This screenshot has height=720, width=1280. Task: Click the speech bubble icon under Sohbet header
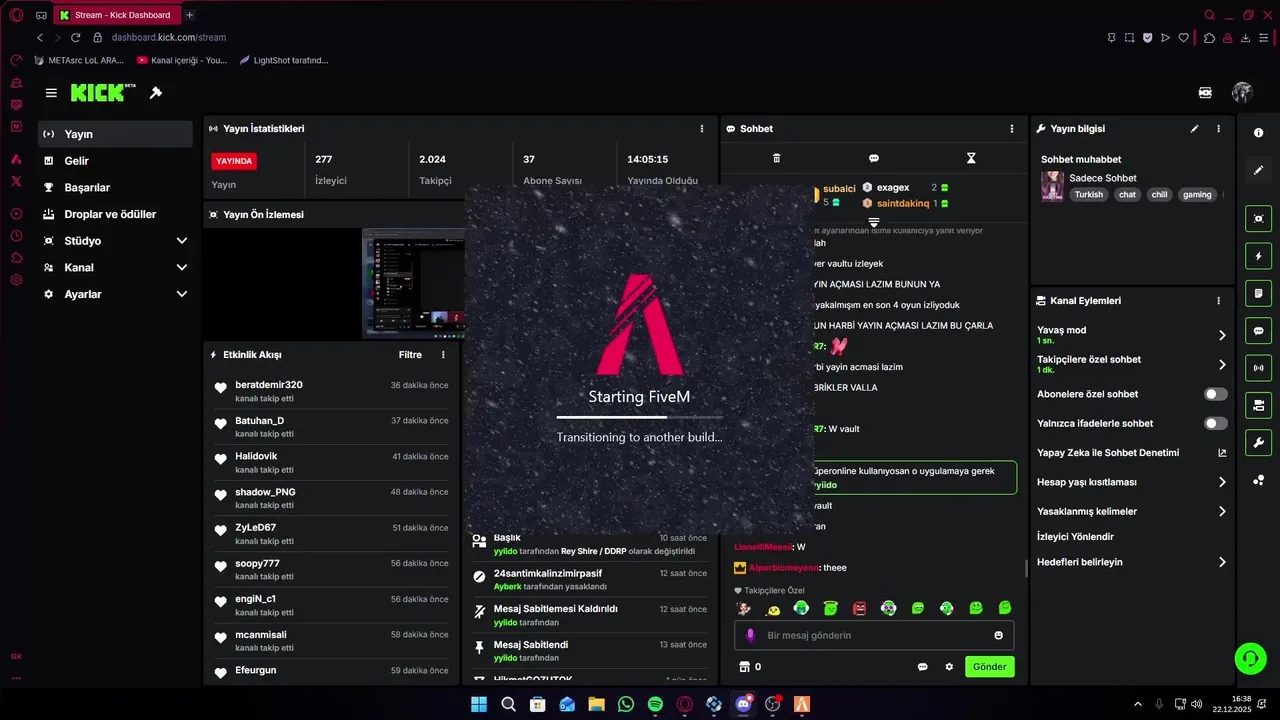point(874,158)
